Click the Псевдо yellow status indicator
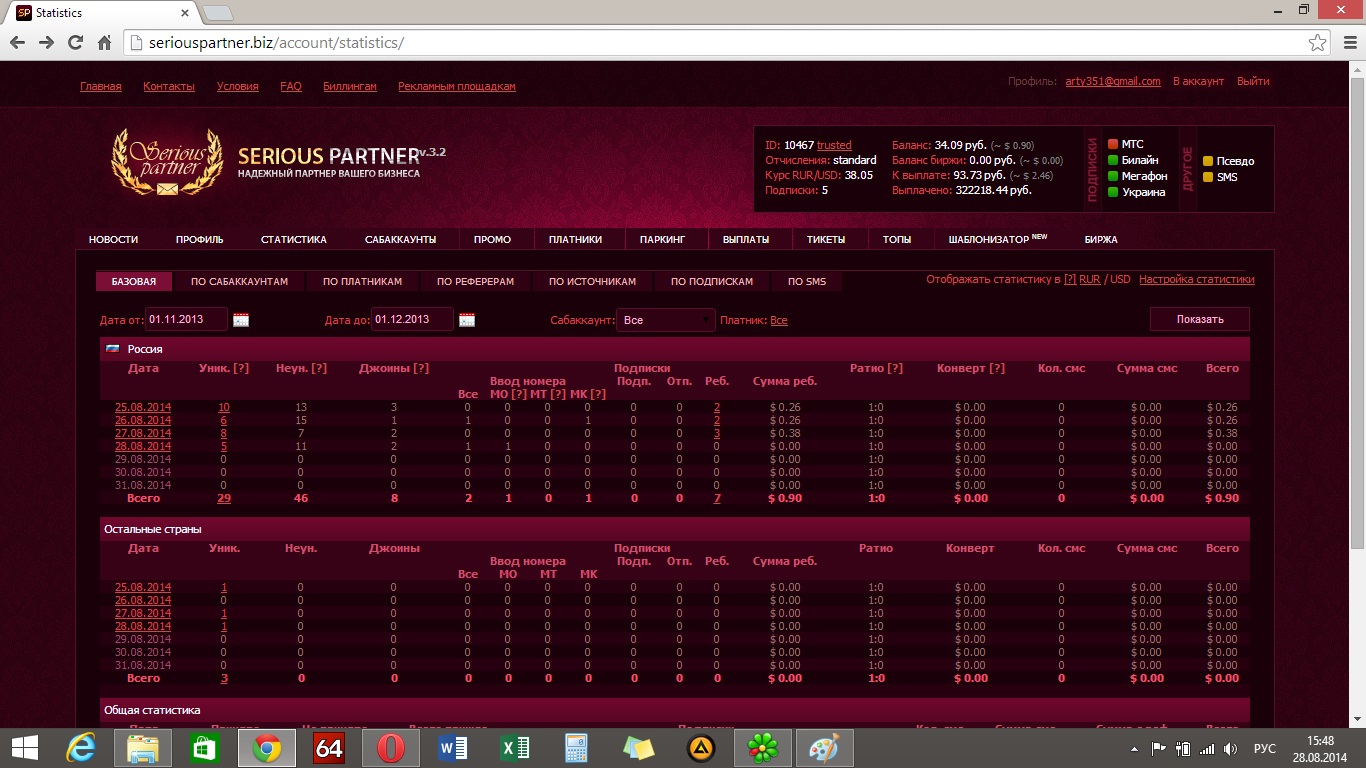 (1208, 162)
